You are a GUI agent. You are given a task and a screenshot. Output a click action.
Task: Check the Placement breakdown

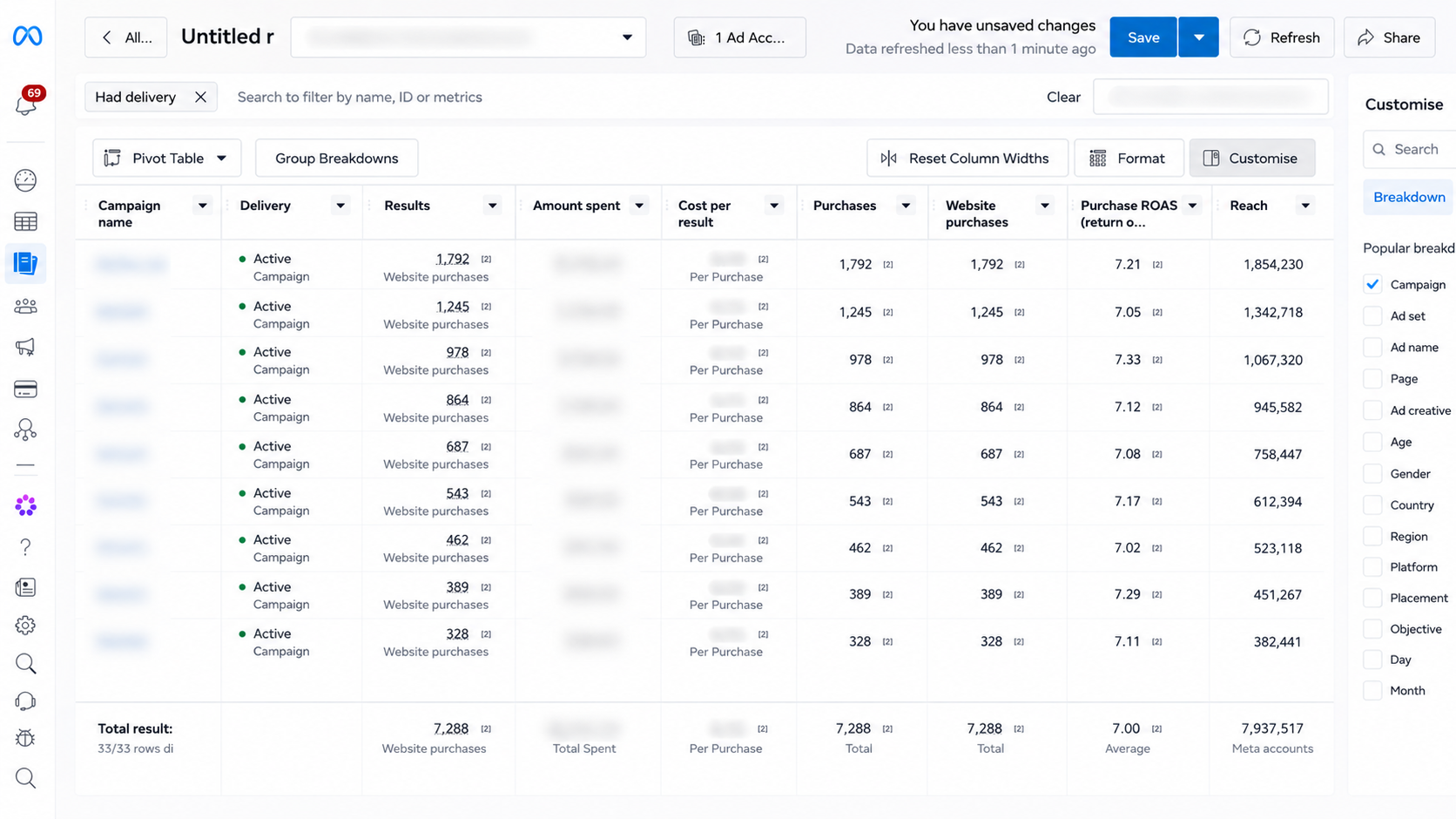1372,598
